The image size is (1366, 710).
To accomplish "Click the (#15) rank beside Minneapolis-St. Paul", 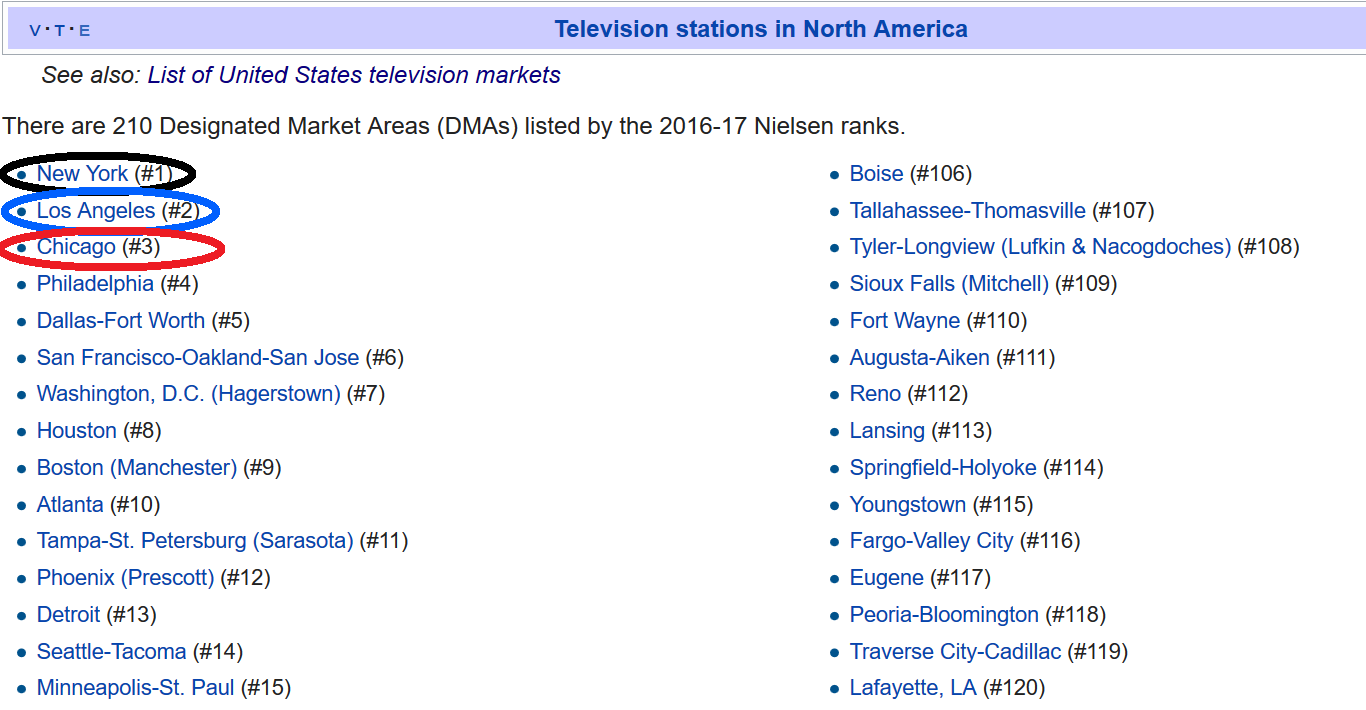I will (x=266, y=688).
